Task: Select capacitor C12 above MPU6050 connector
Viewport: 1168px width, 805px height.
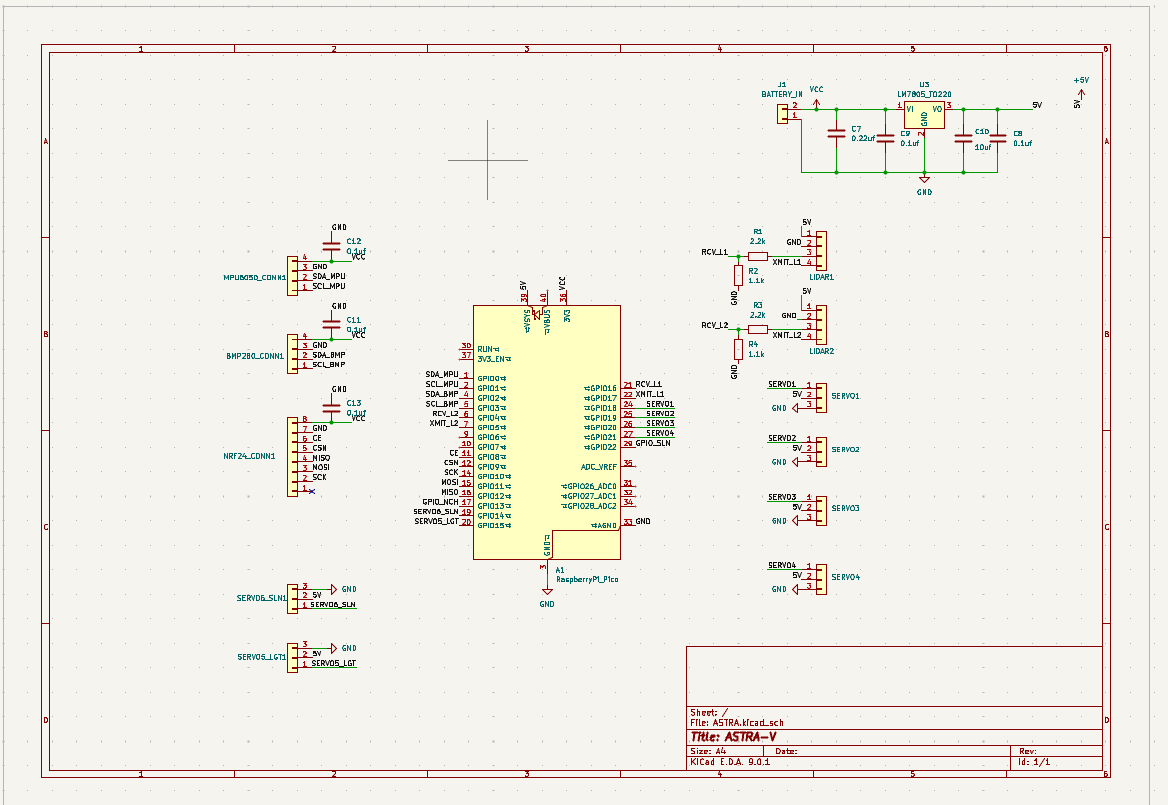Action: (x=331, y=246)
